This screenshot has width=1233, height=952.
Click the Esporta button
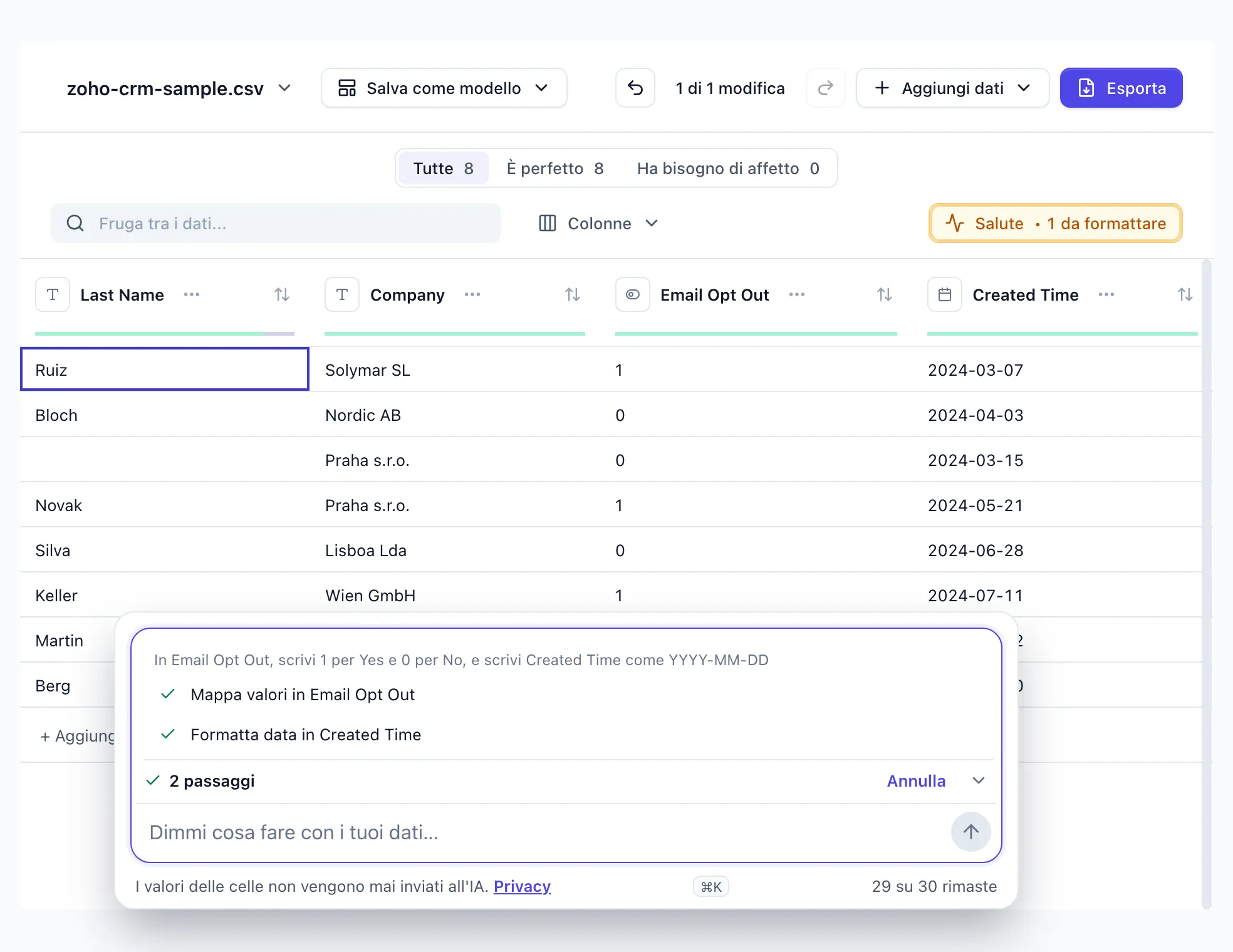coord(1121,88)
